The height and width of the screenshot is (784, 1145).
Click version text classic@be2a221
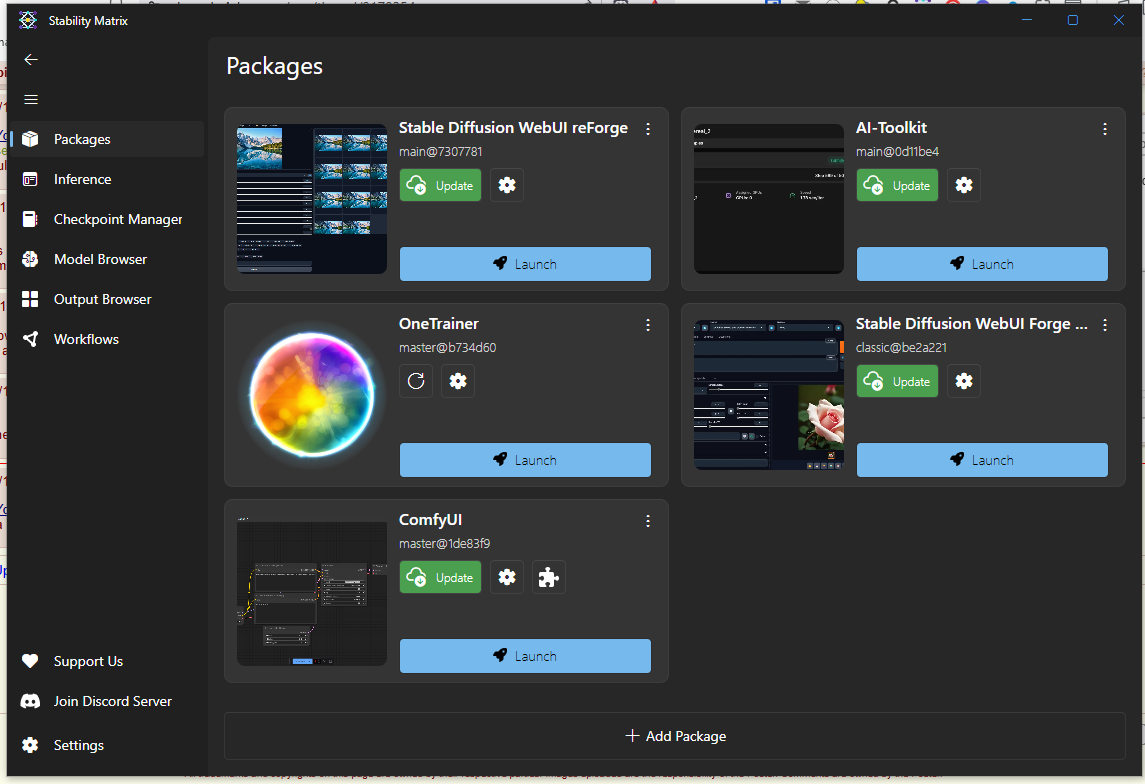pyautogui.click(x=901, y=347)
